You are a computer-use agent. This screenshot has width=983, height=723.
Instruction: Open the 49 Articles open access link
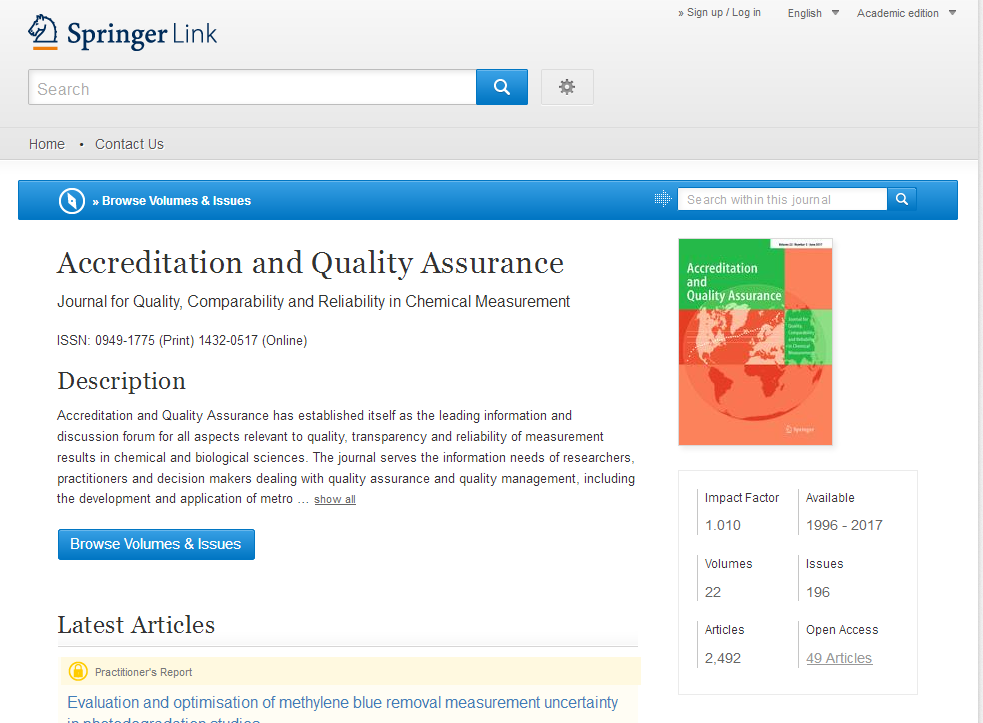click(x=839, y=658)
